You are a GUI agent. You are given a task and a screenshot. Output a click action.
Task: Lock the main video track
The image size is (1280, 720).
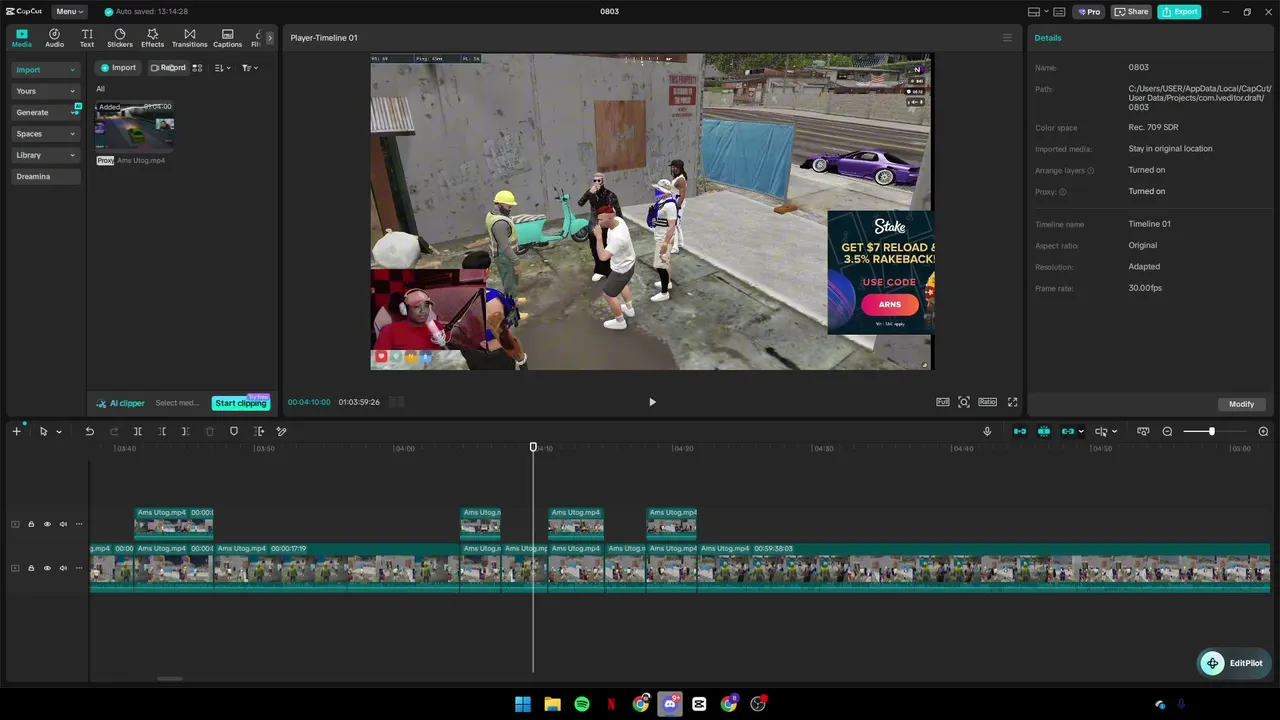pyautogui.click(x=31, y=568)
